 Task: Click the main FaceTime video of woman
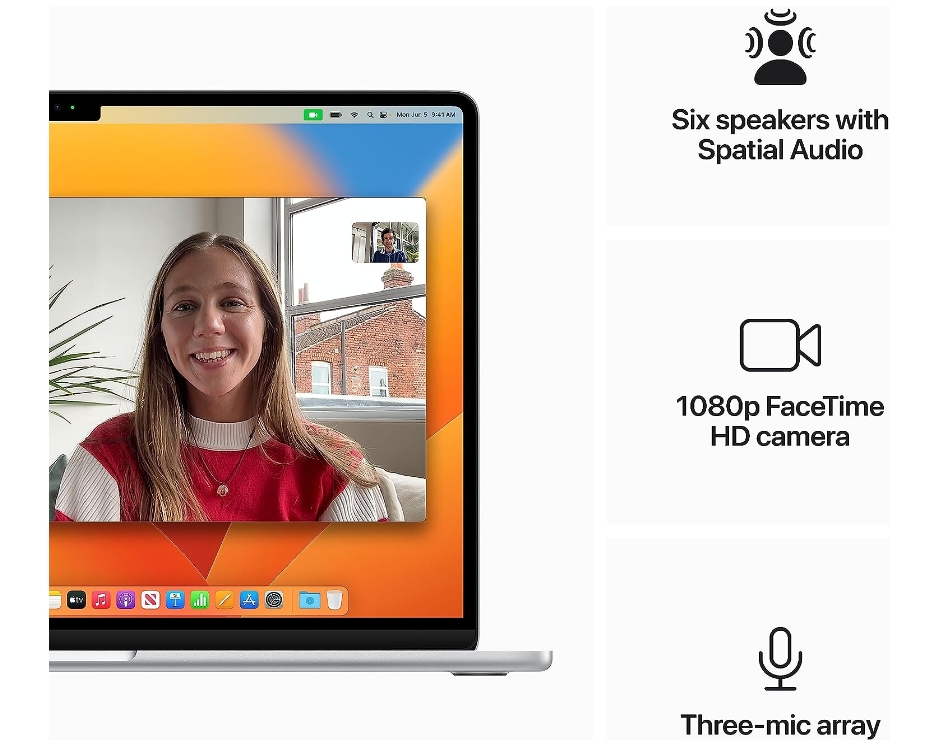[210, 370]
